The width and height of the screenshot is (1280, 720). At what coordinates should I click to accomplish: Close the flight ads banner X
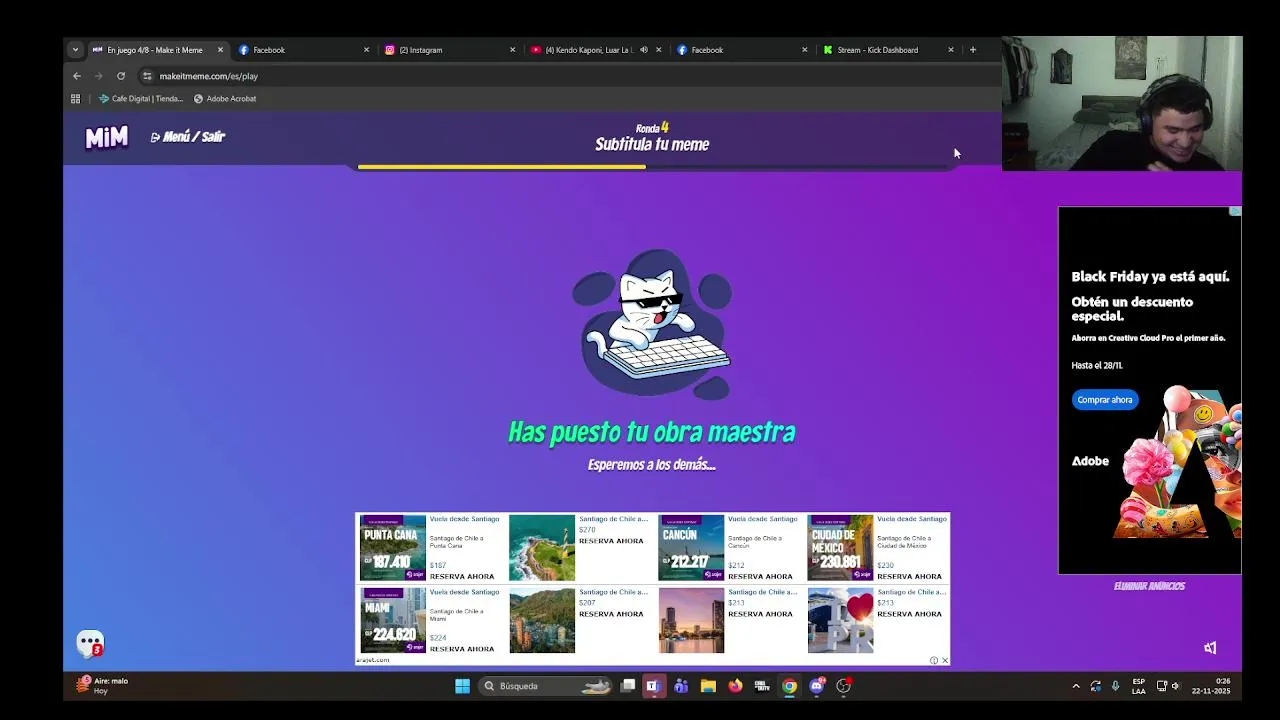pyautogui.click(x=945, y=660)
